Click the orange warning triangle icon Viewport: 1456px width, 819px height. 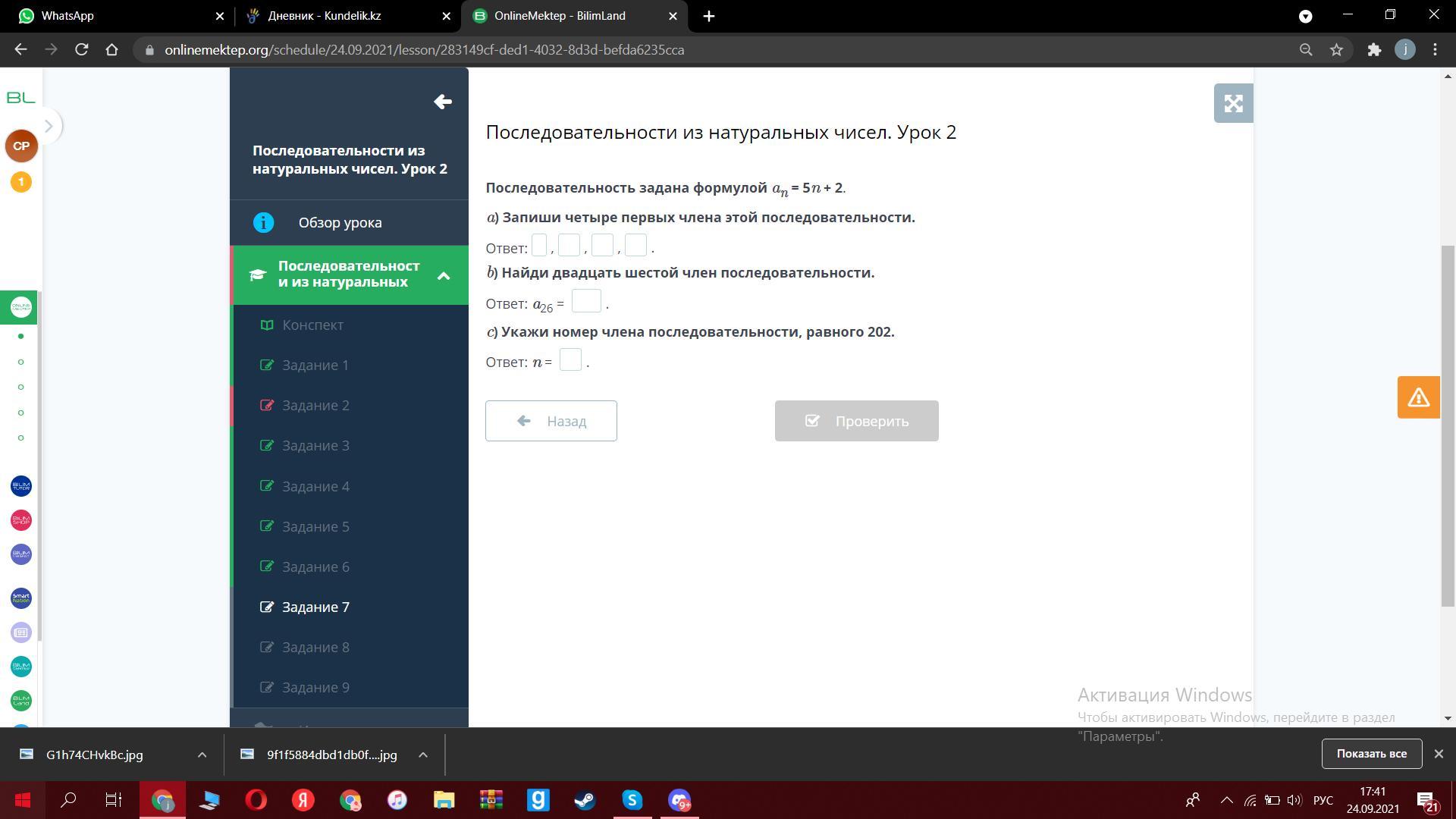[x=1418, y=397]
